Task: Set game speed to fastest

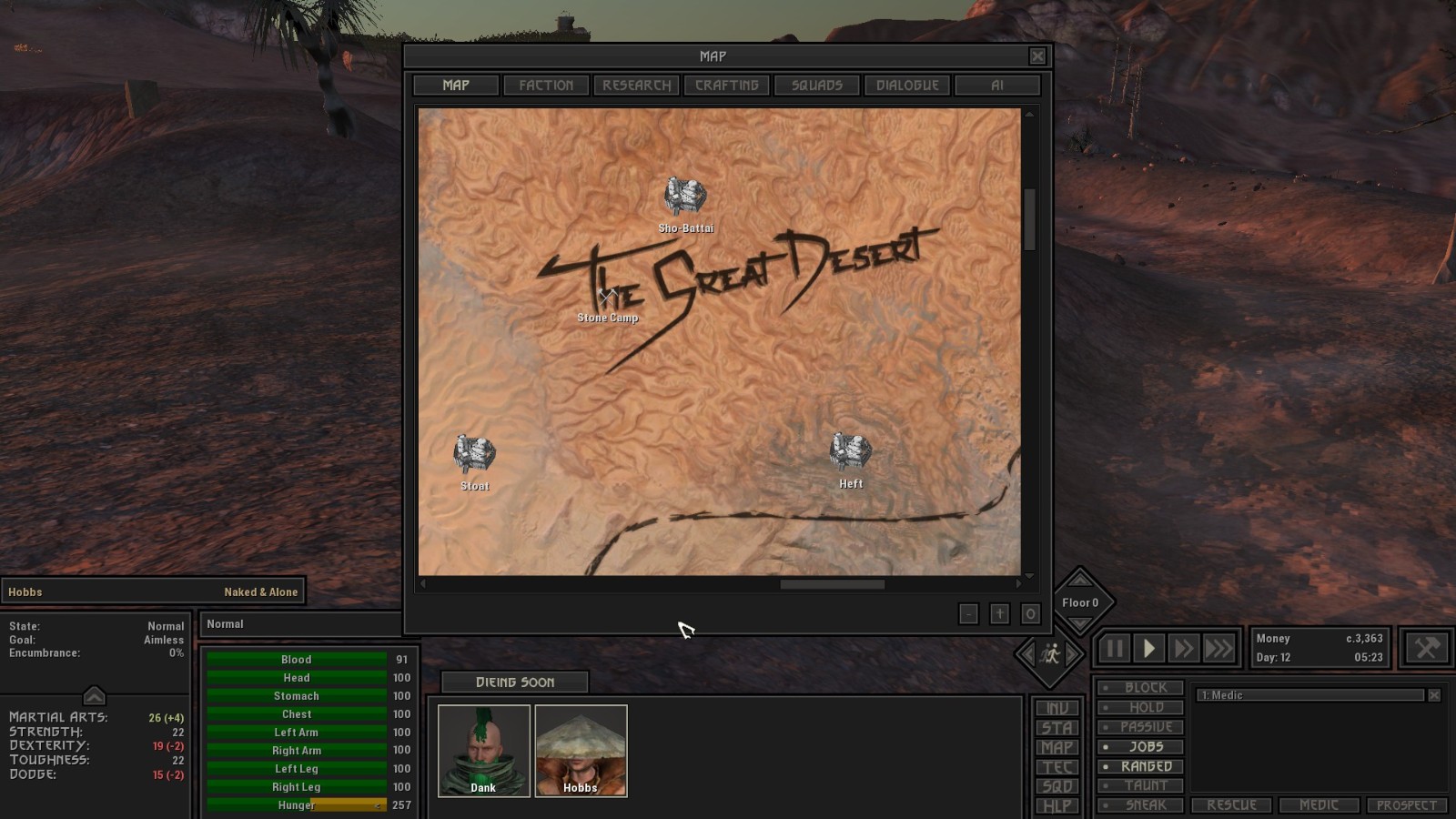Action: (1219, 648)
